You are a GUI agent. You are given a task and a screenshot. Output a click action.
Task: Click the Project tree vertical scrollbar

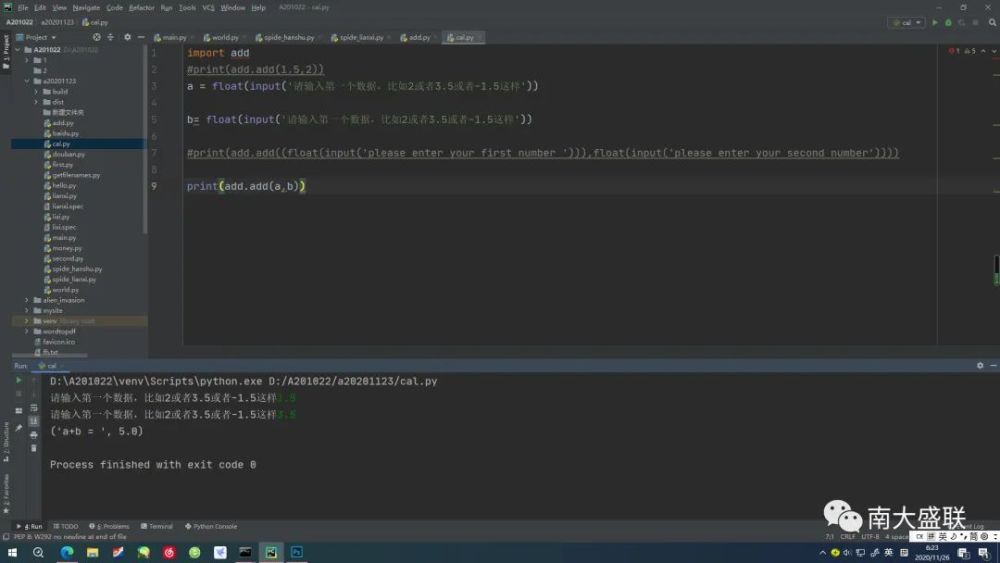[x=145, y=140]
